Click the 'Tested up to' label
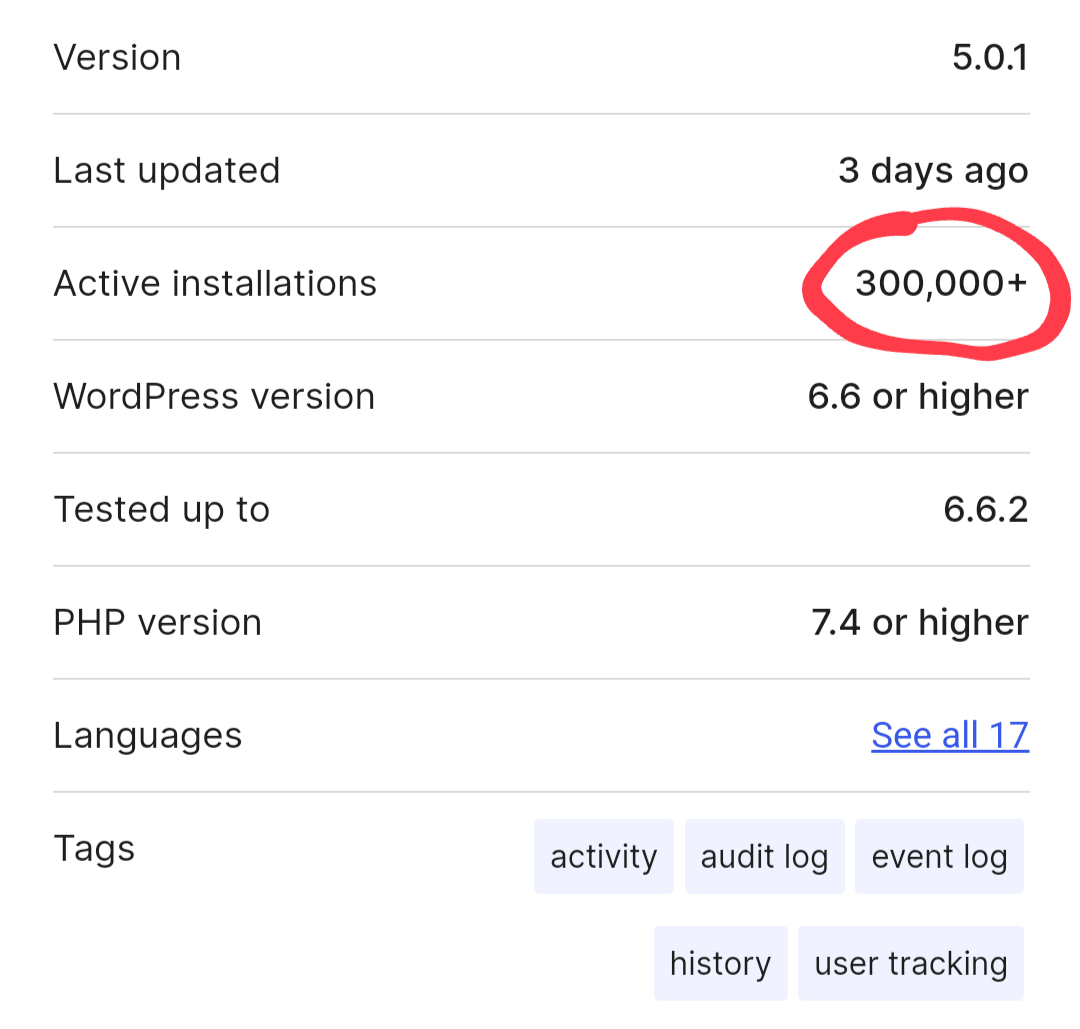This screenshot has width=1080, height=1029. click(161, 509)
